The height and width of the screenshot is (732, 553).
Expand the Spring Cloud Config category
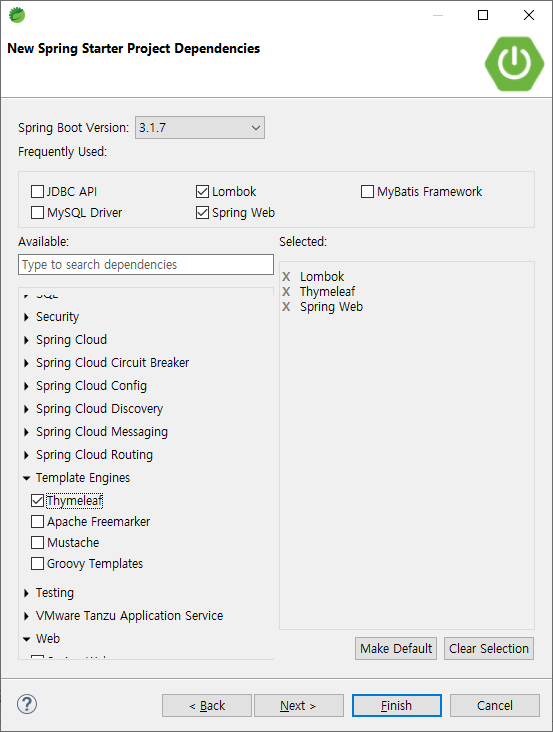(x=26, y=386)
